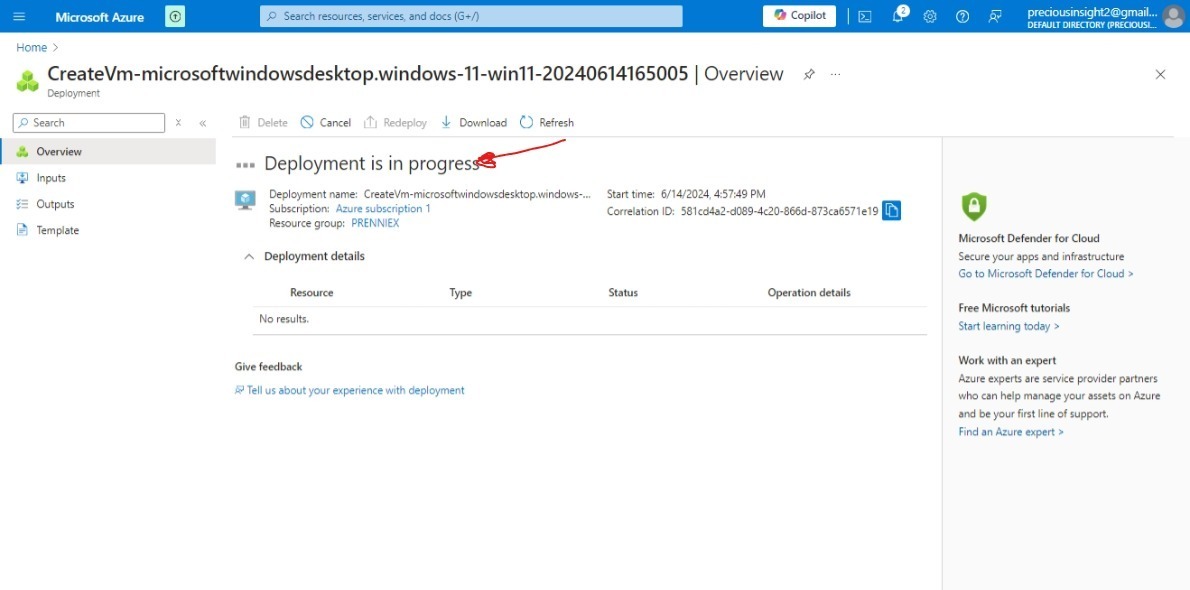
Task: Focus the global search resources box
Action: [471, 16]
